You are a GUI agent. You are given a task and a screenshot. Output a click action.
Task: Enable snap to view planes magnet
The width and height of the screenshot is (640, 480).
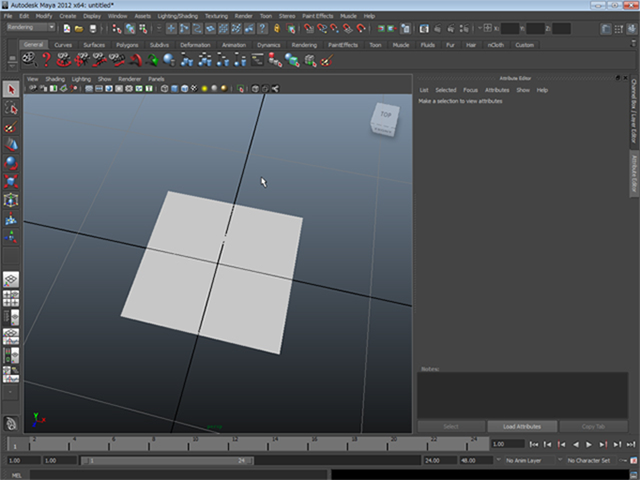click(x=348, y=29)
